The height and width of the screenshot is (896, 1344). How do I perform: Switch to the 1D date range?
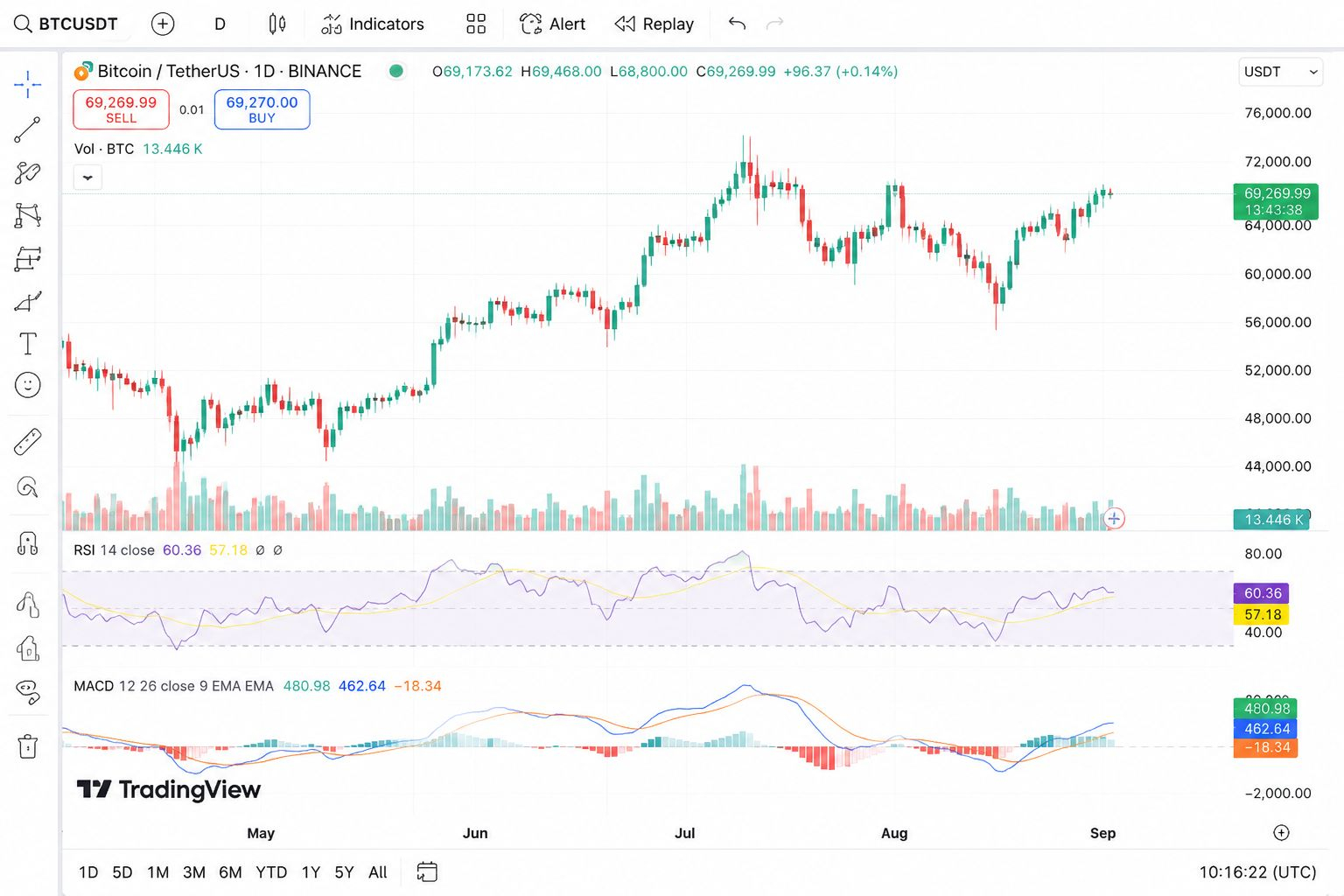pos(88,872)
